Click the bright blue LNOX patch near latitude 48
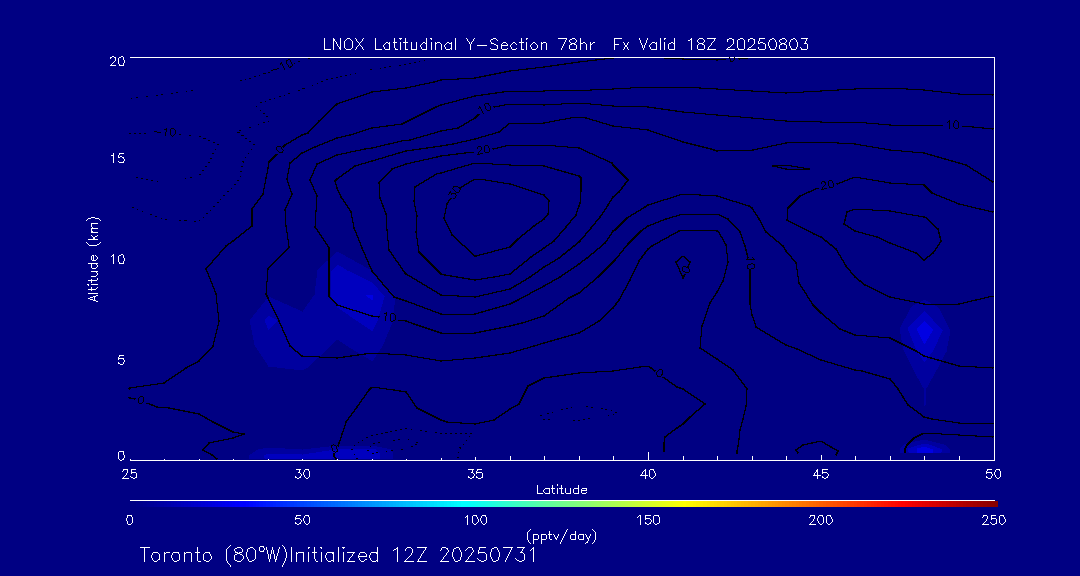The height and width of the screenshot is (576, 1080). coord(925,329)
